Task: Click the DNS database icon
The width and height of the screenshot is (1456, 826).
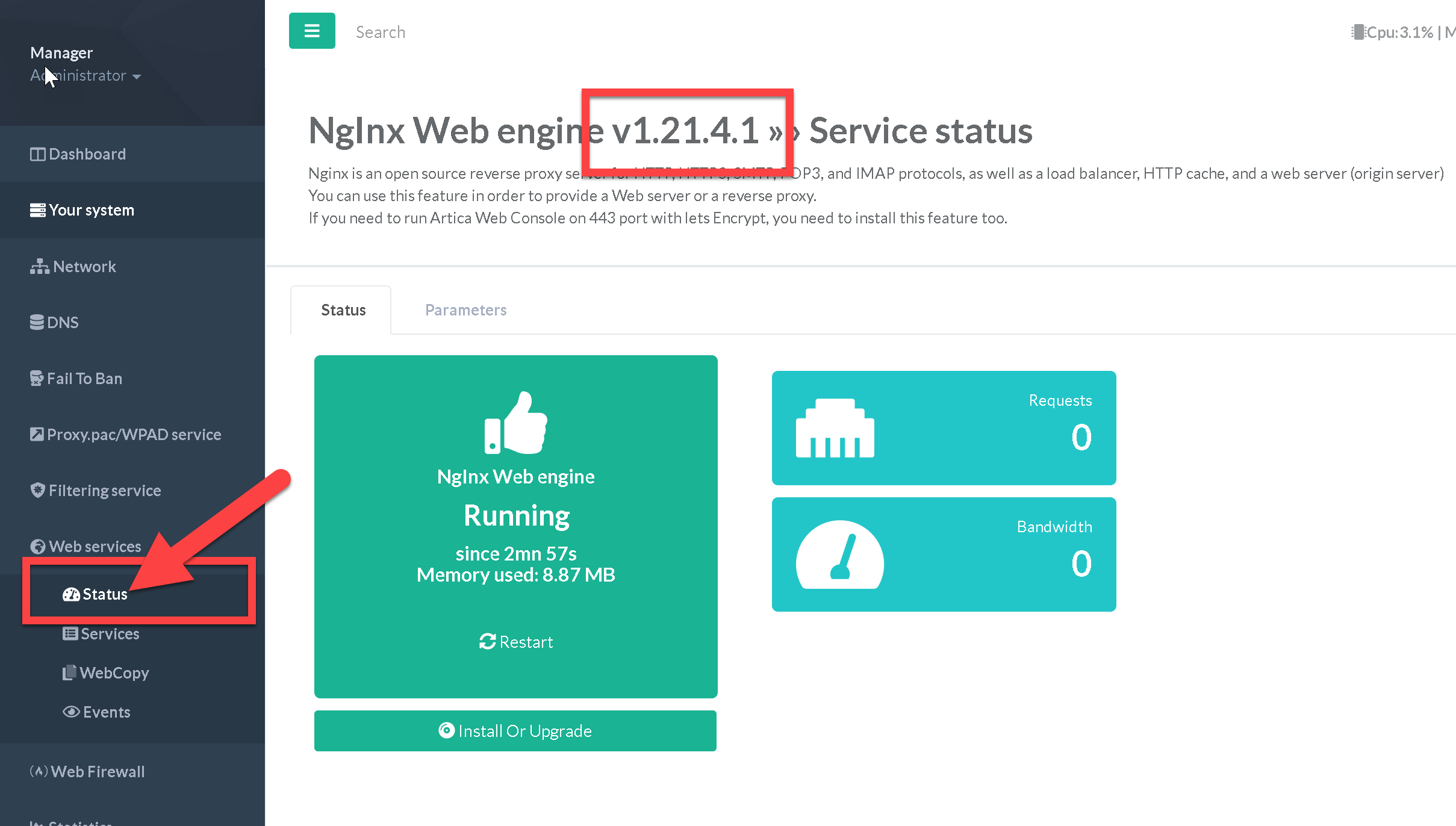Action: 37,323
